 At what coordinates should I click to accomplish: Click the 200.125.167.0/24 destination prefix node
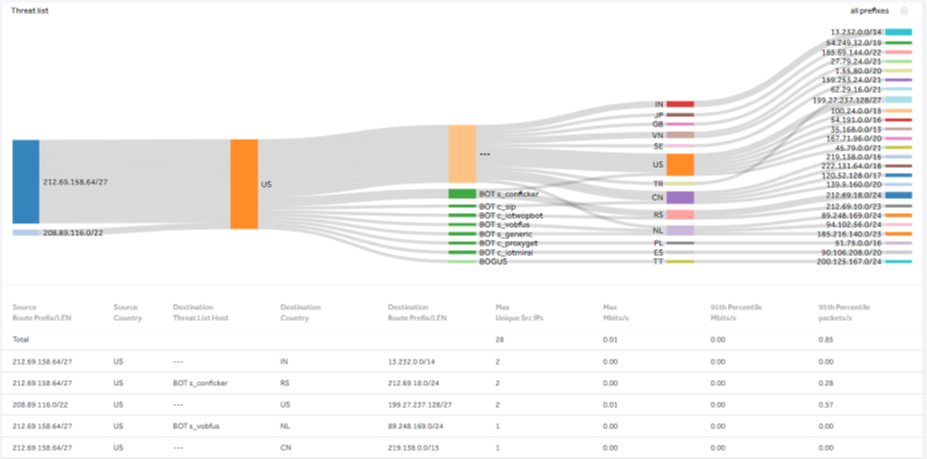(x=897, y=261)
